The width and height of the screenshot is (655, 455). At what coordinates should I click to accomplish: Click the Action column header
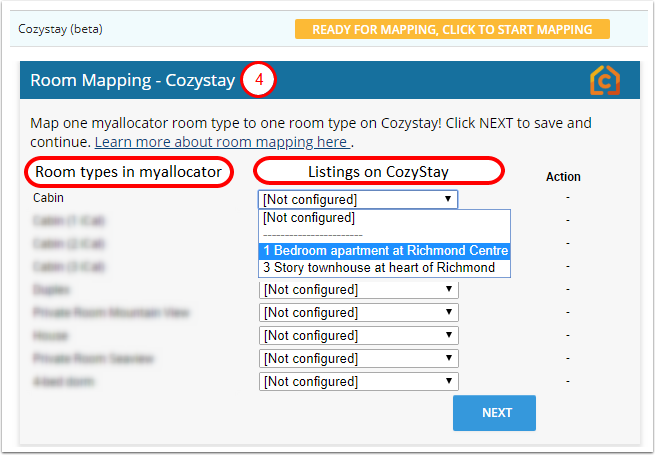click(x=563, y=177)
